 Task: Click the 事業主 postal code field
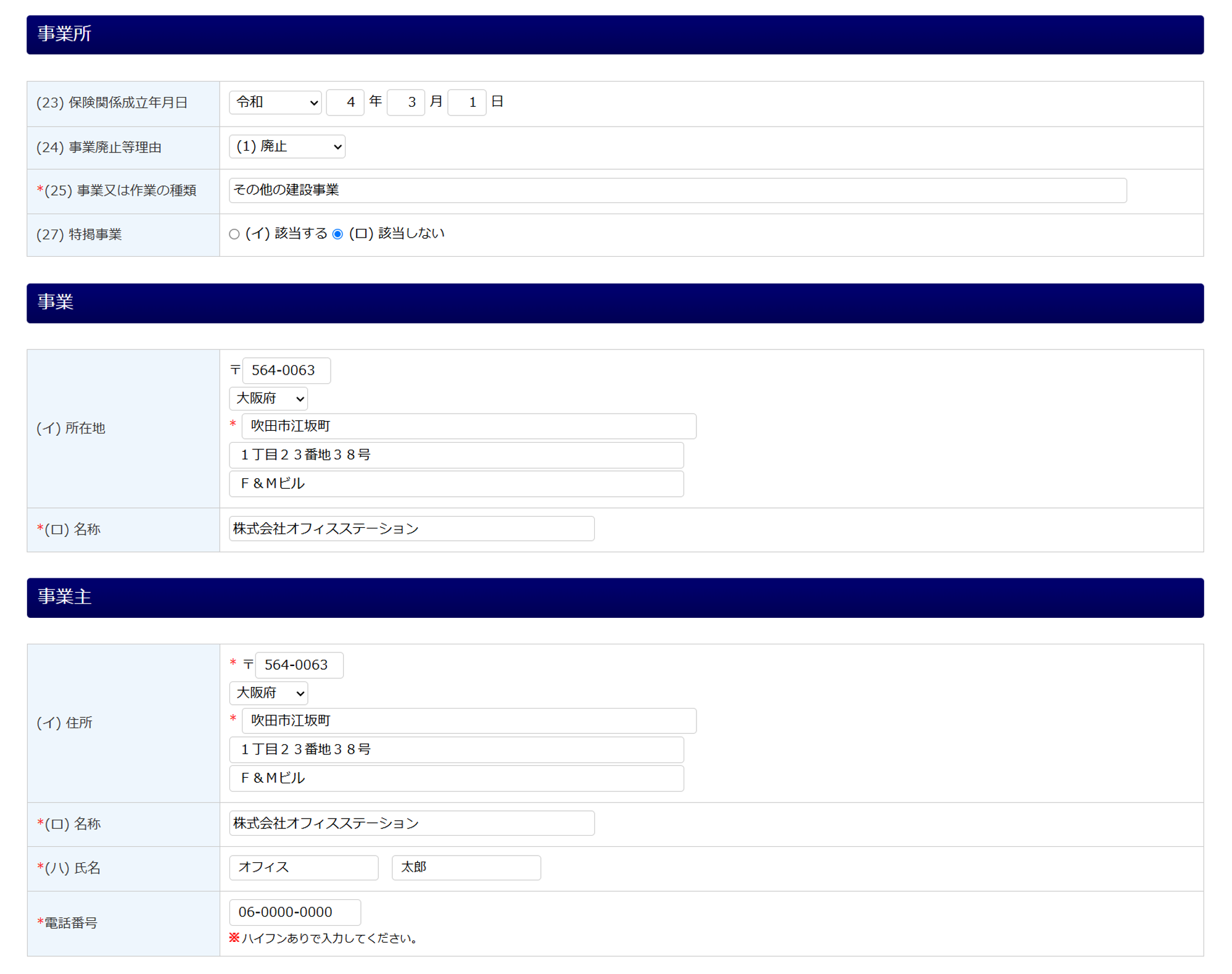[x=299, y=665]
